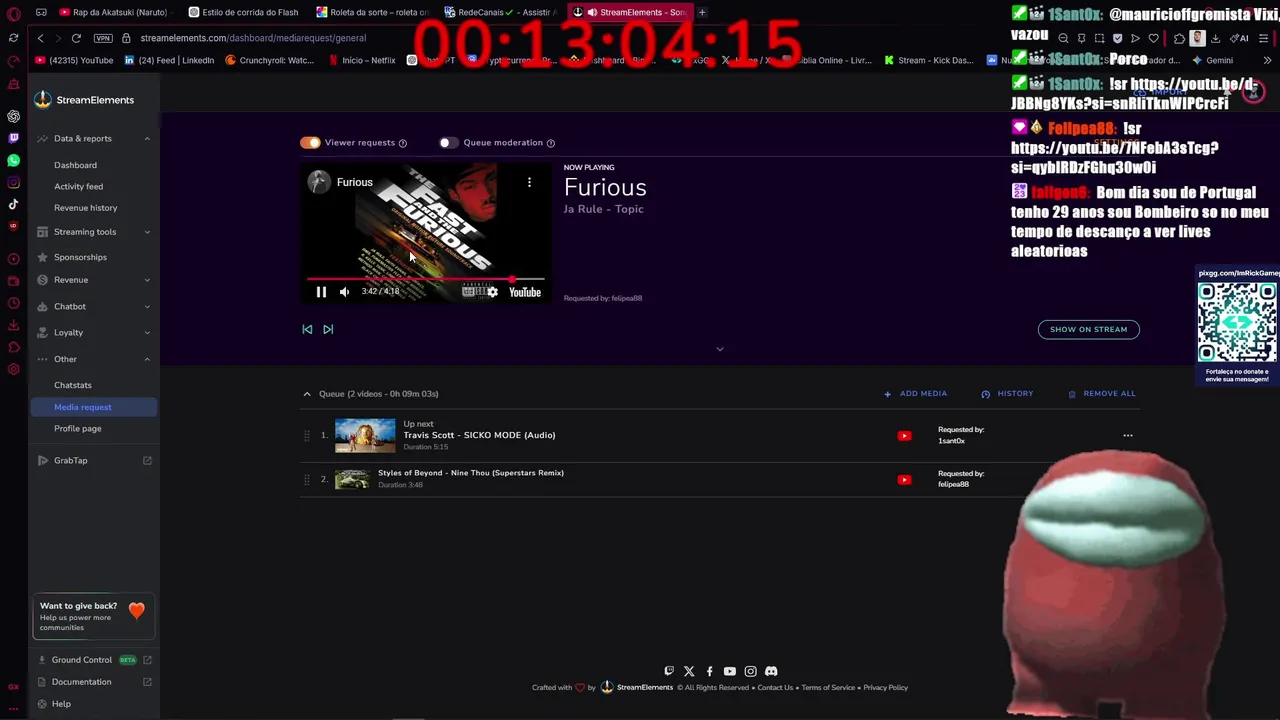This screenshot has width=1280, height=720.
Task: Open footer Instagram icon
Action: 750,672
